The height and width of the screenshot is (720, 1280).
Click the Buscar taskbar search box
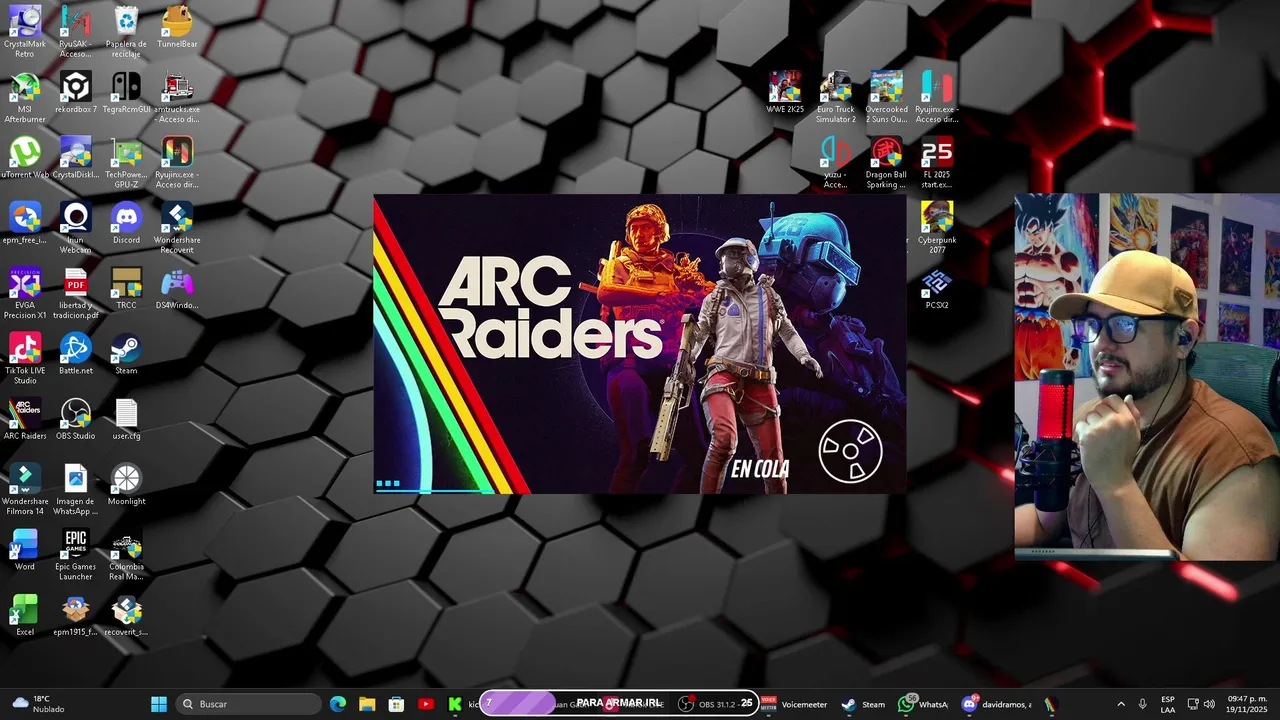pyautogui.click(x=249, y=704)
